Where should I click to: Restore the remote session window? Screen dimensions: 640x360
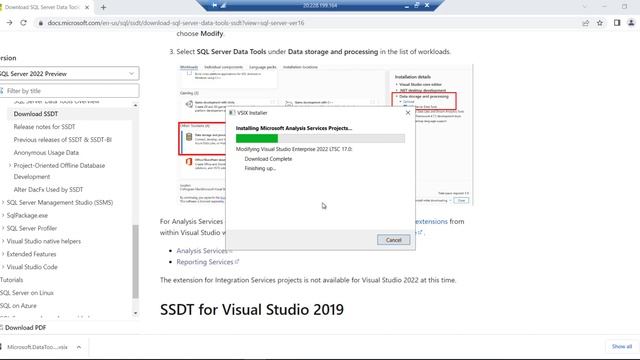click(417, 5)
